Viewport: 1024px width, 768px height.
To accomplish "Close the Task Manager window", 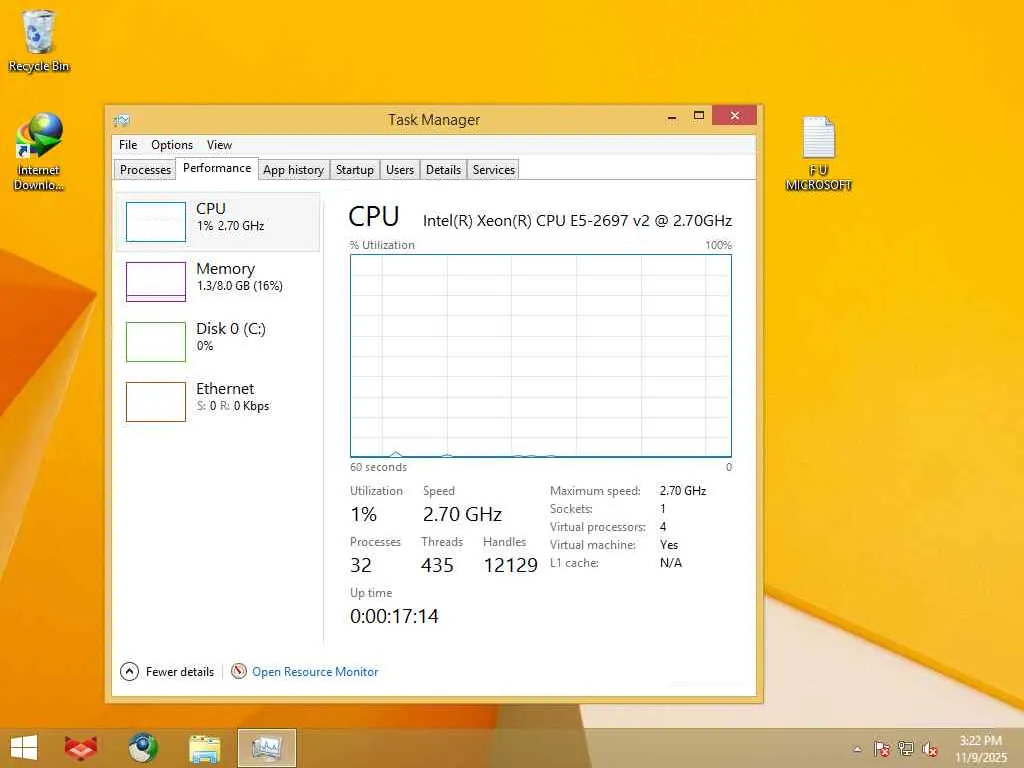I will pyautogui.click(x=735, y=116).
